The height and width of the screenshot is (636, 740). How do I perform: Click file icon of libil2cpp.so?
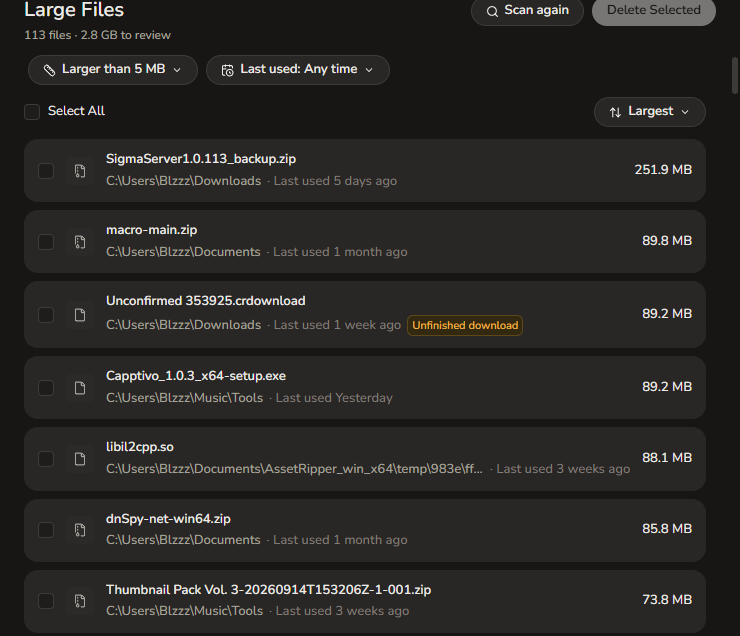pyautogui.click(x=80, y=459)
